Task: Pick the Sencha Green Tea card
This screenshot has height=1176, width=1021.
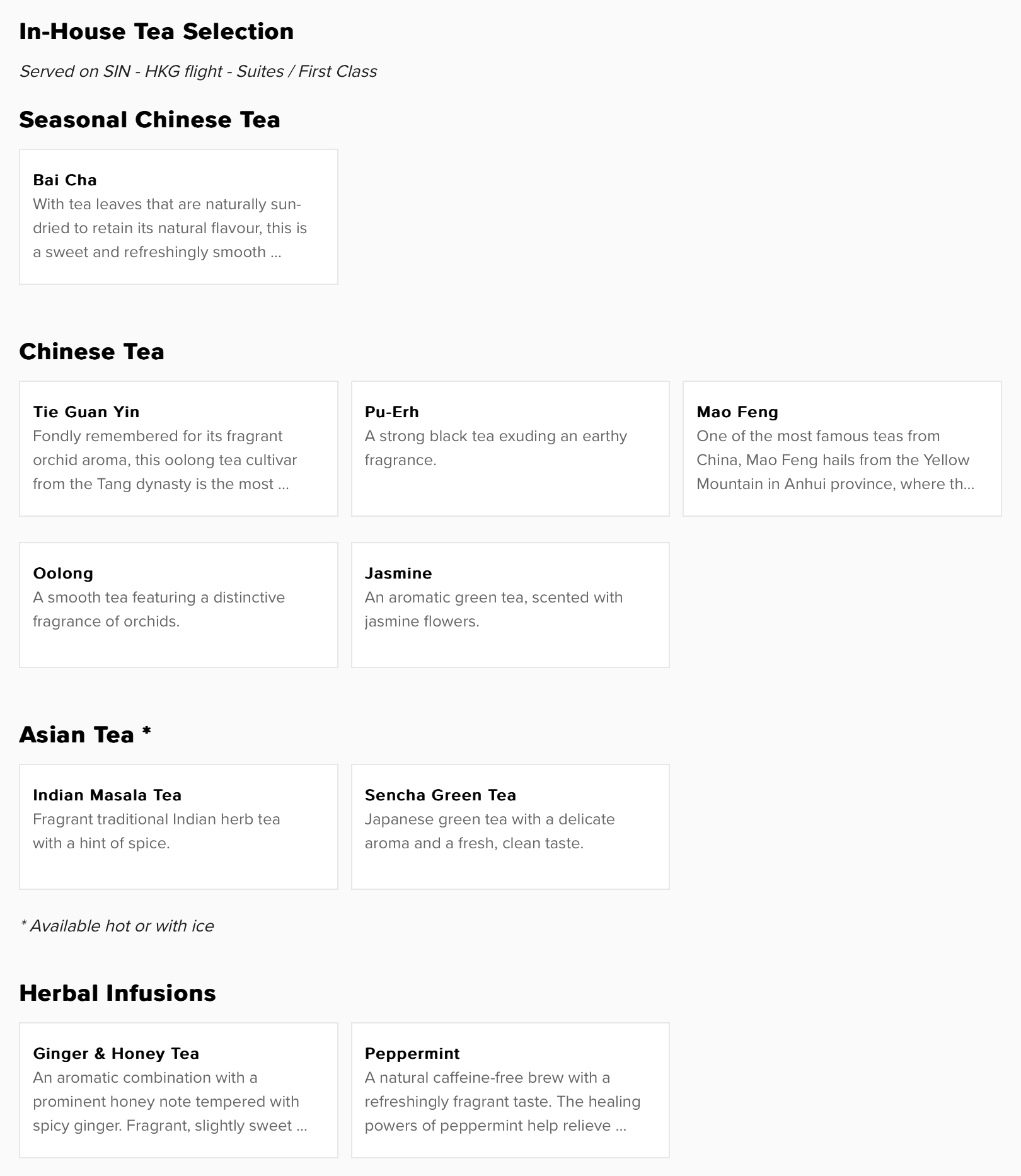Action: click(x=510, y=827)
